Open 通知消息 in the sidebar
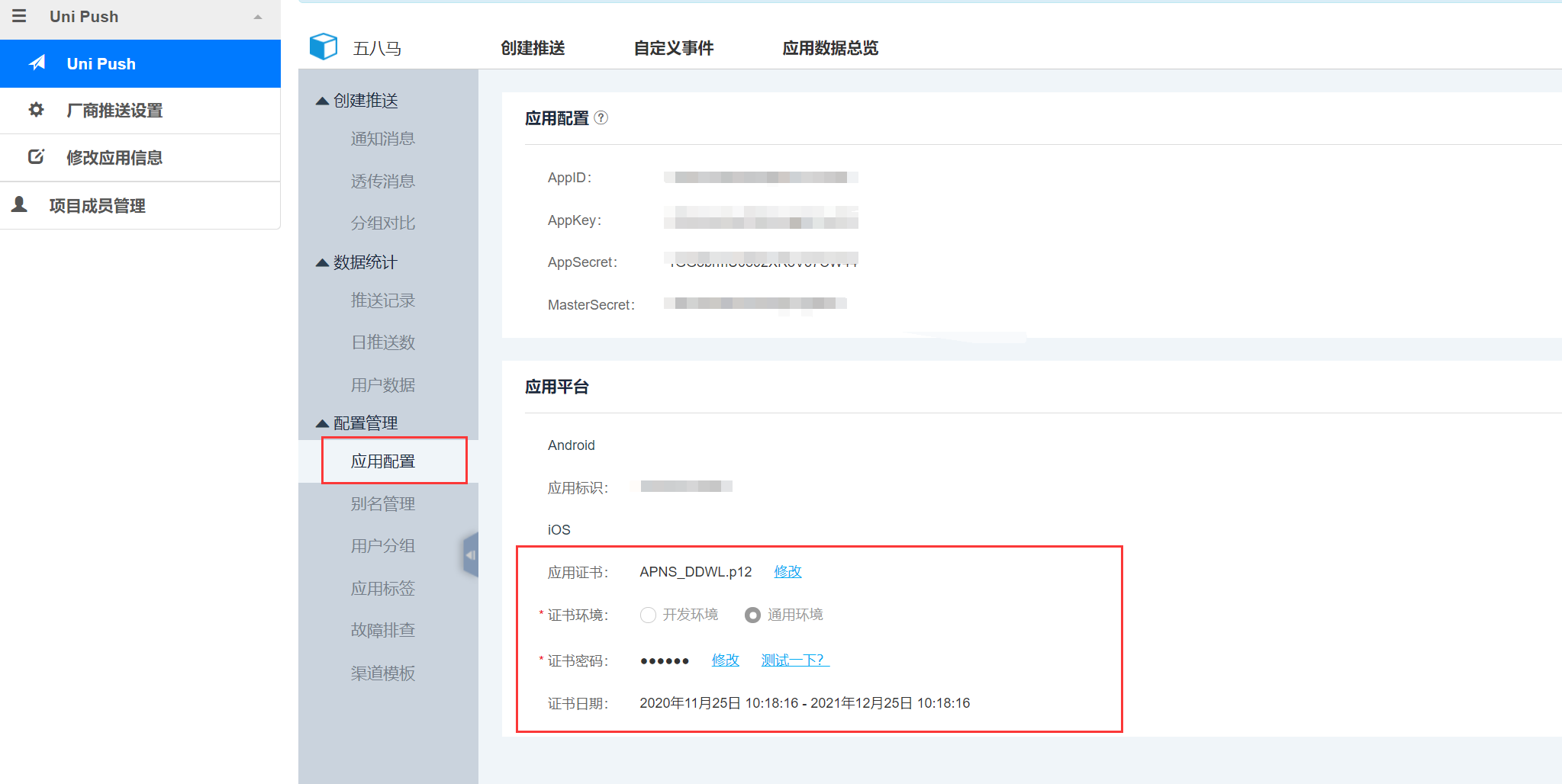Screen dimensions: 1562x784 click(383, 139)
